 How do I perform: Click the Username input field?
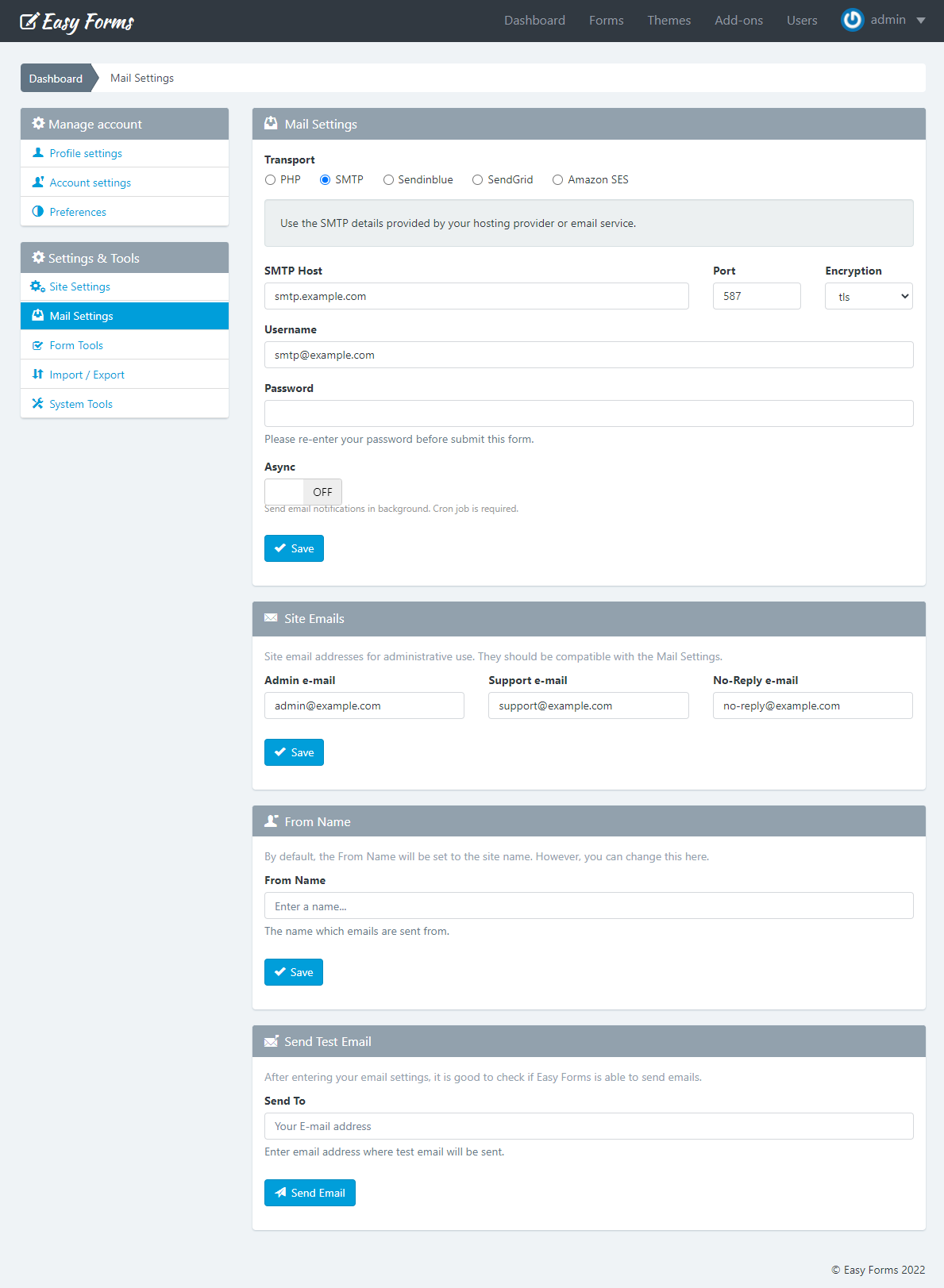coord(589,355)
